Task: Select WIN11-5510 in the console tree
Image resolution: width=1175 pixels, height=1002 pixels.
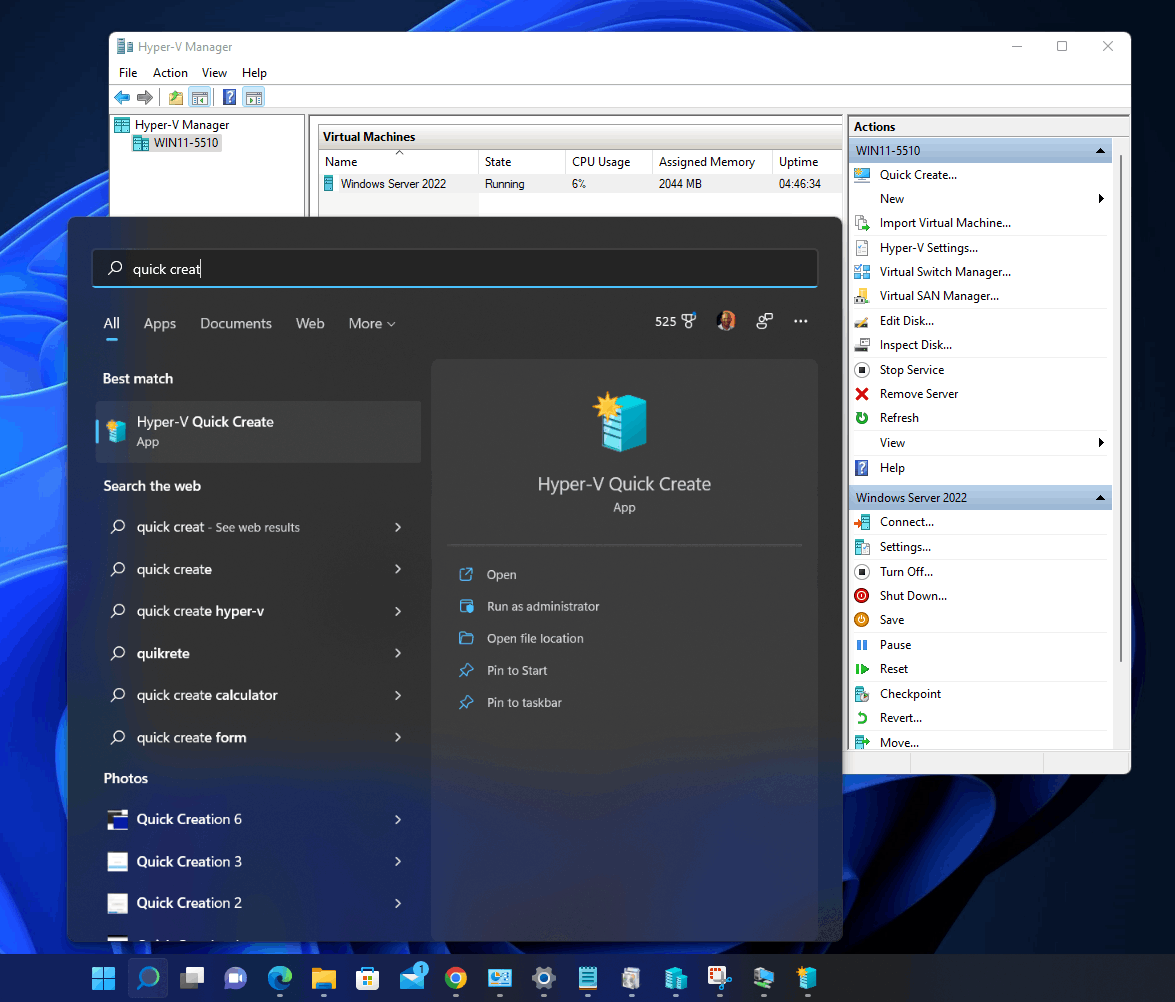Action: 186,142
